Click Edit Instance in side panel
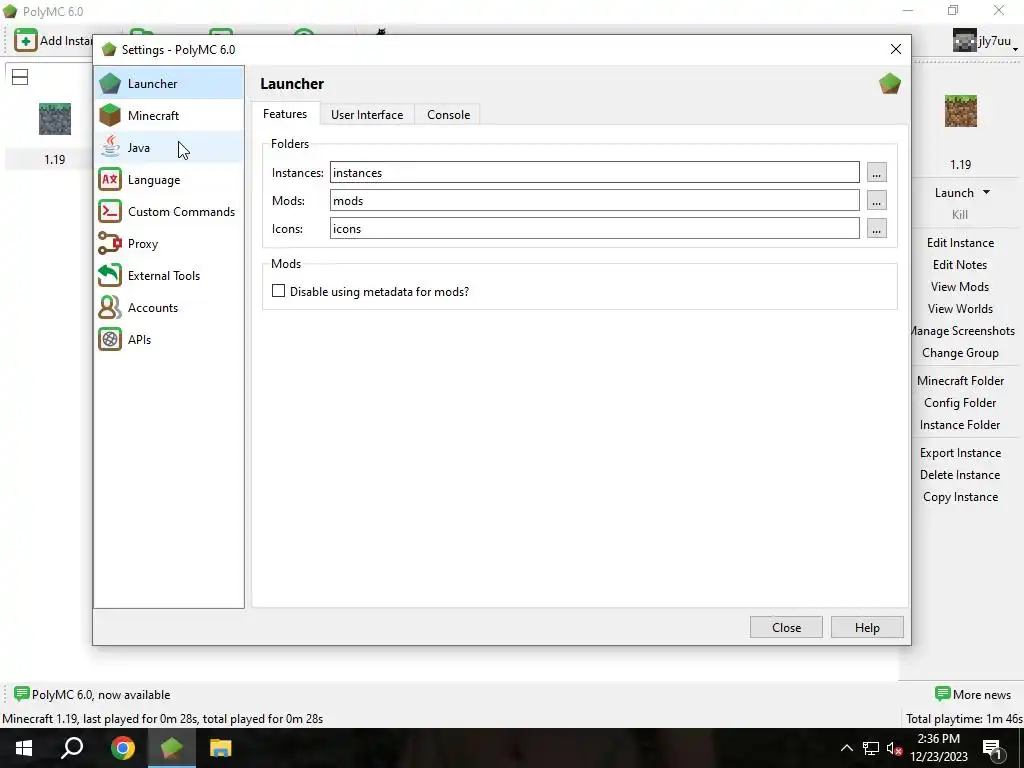Screen dimensions: 1024x768 click(x=960, y=243)
